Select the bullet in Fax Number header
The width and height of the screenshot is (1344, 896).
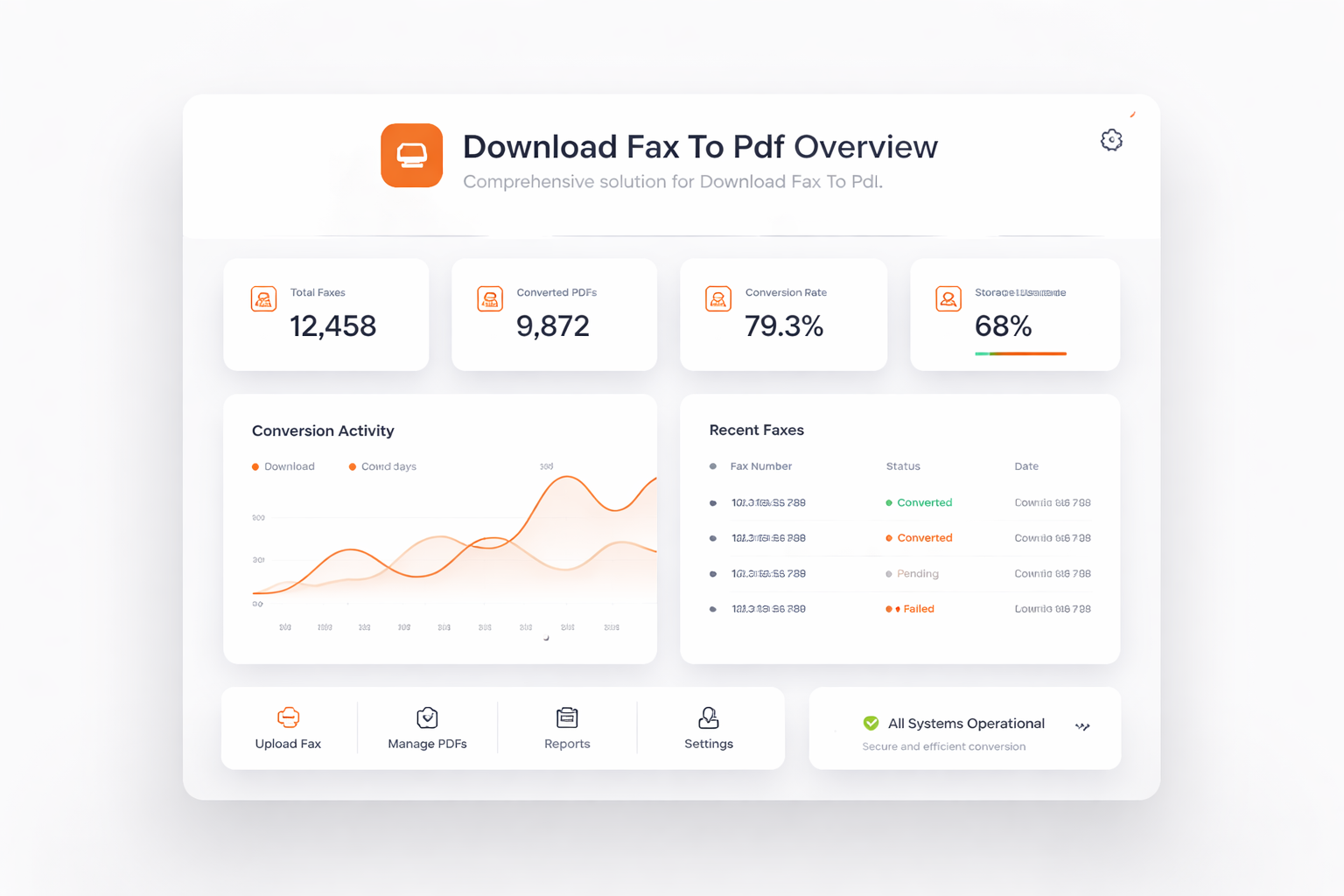pyautogui.click(x=713, y=467)
